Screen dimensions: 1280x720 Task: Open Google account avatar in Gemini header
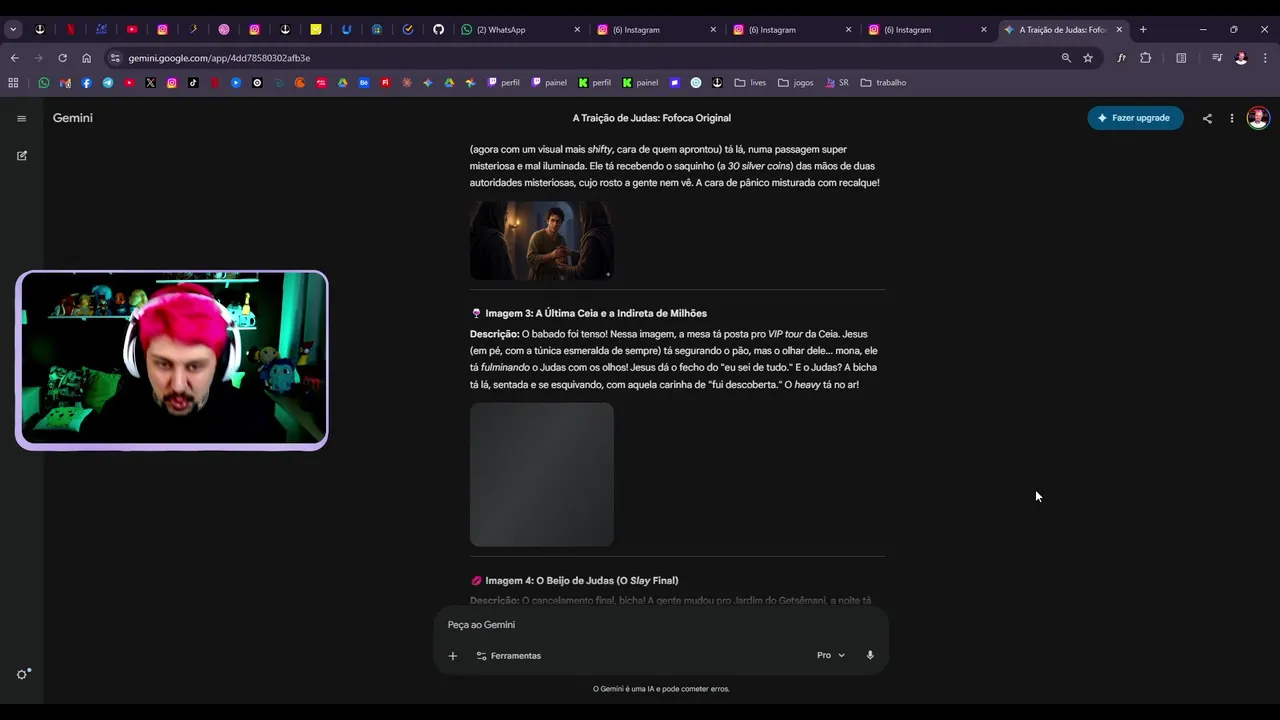tap(1258, 118)
